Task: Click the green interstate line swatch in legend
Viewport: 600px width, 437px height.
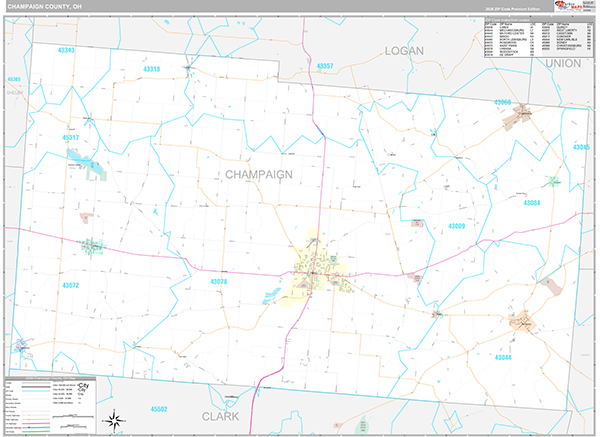Action: tap(36, 432)
